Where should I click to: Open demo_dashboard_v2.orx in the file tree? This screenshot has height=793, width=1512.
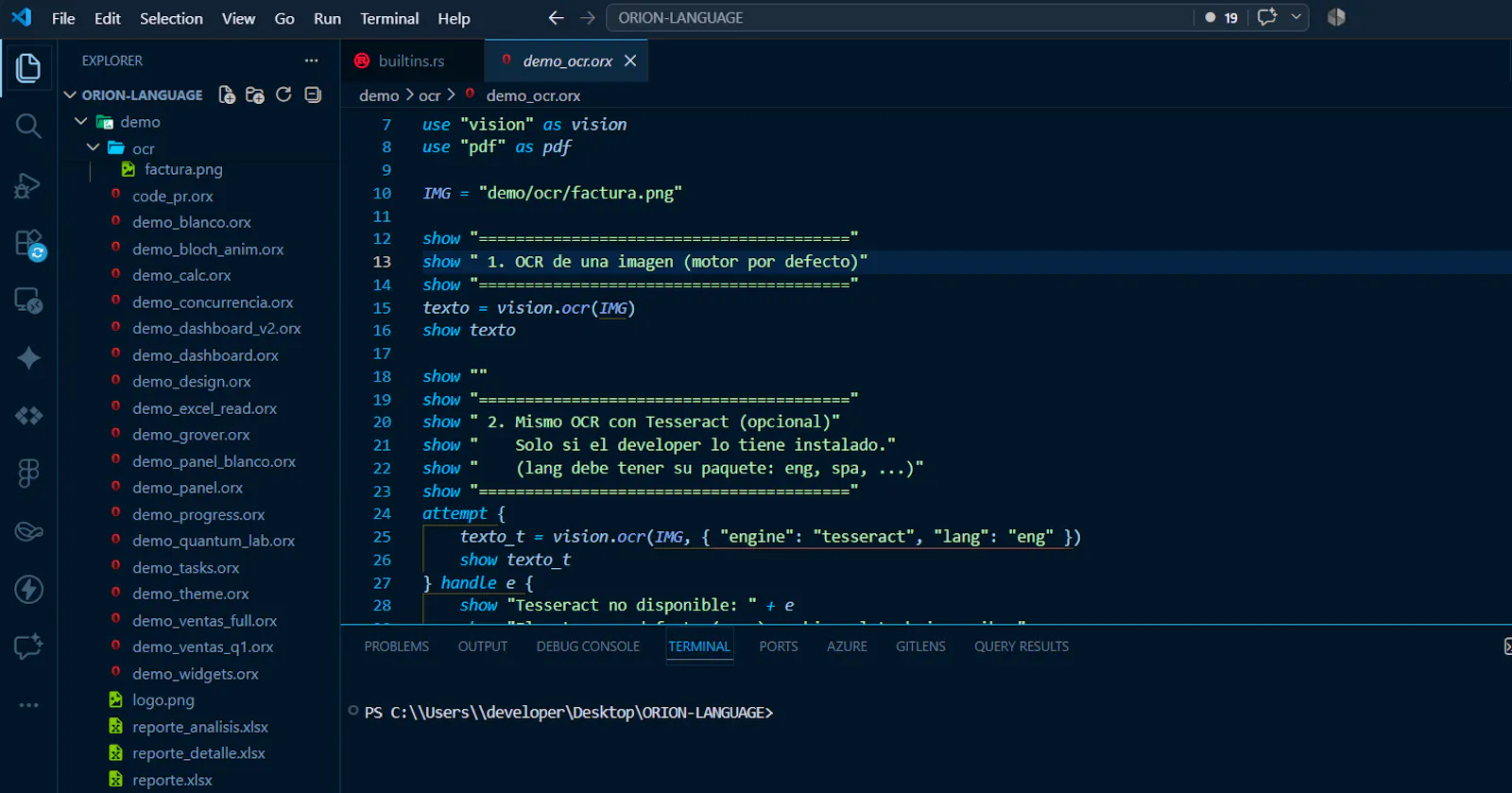point(216,328)
